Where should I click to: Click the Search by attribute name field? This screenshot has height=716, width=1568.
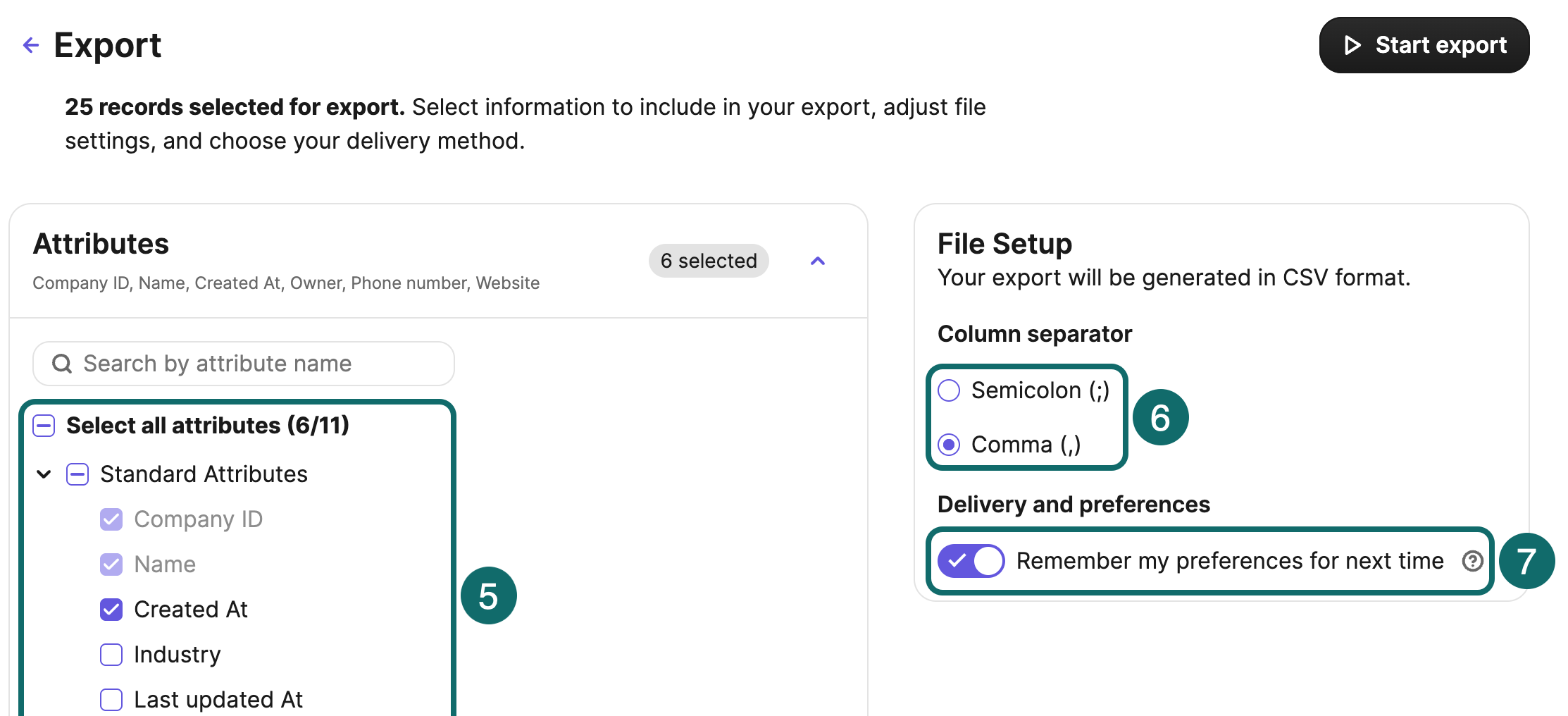pos(243,364)
